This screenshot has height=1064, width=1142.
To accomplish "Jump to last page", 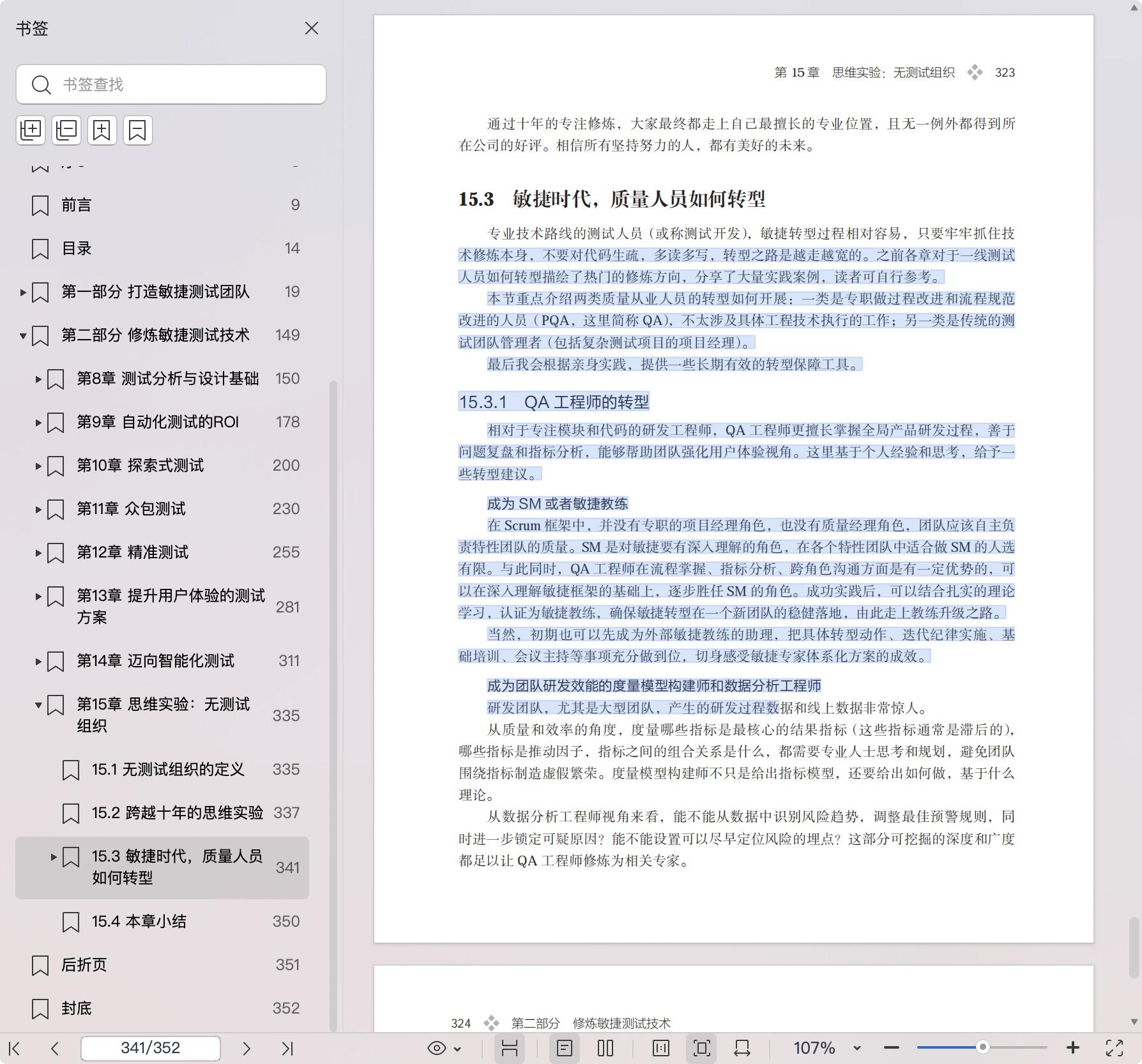I will (287, 1048).
